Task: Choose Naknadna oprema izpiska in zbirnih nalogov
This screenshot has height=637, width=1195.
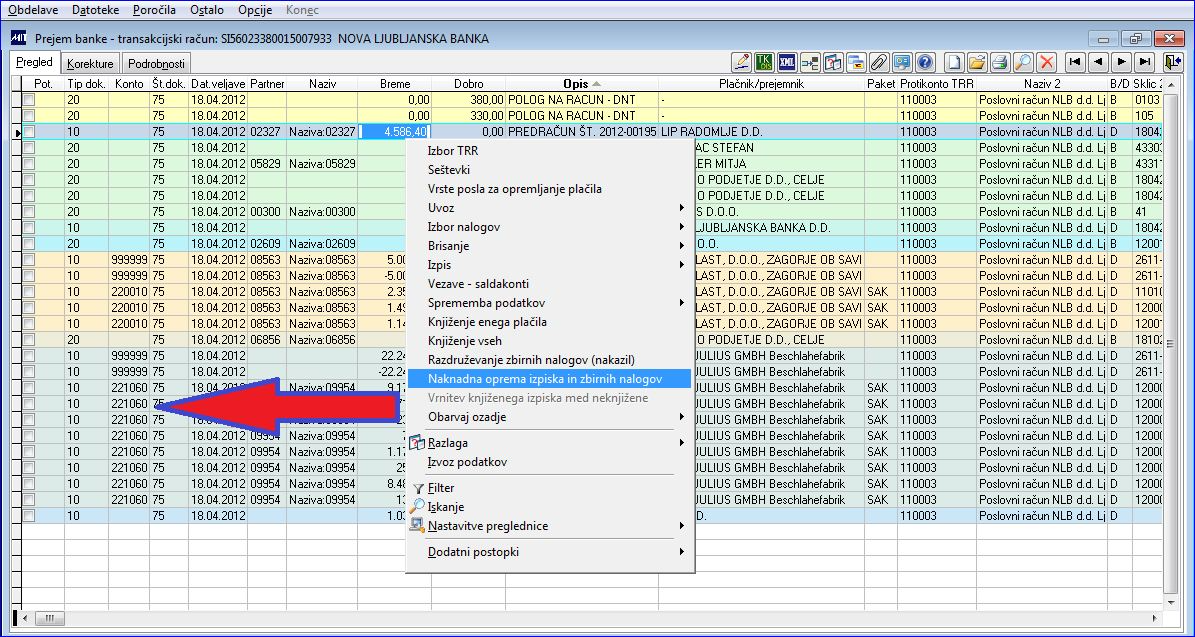Action: point(544,379)
